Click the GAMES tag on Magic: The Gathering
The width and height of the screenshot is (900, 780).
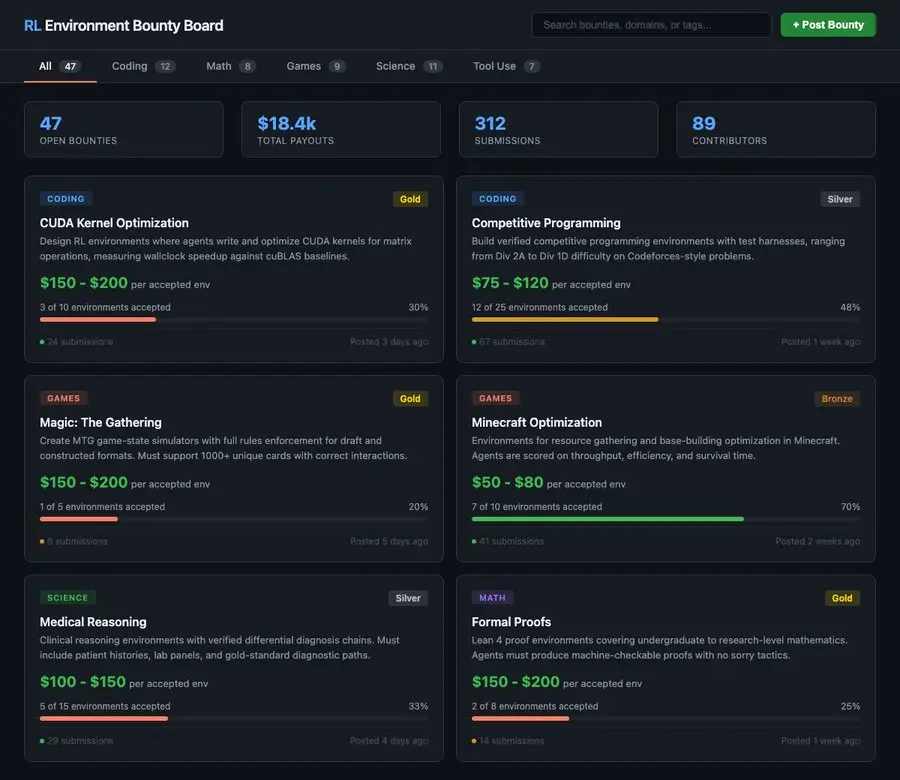pyautogui.click(x=64, y=398)
